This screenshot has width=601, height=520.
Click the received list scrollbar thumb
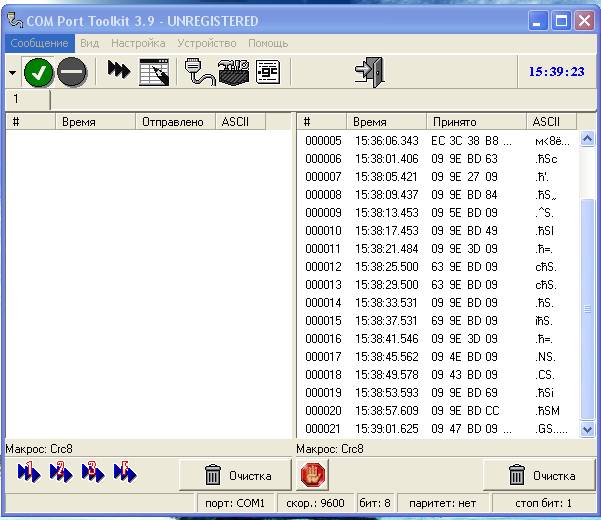(588, 309)
